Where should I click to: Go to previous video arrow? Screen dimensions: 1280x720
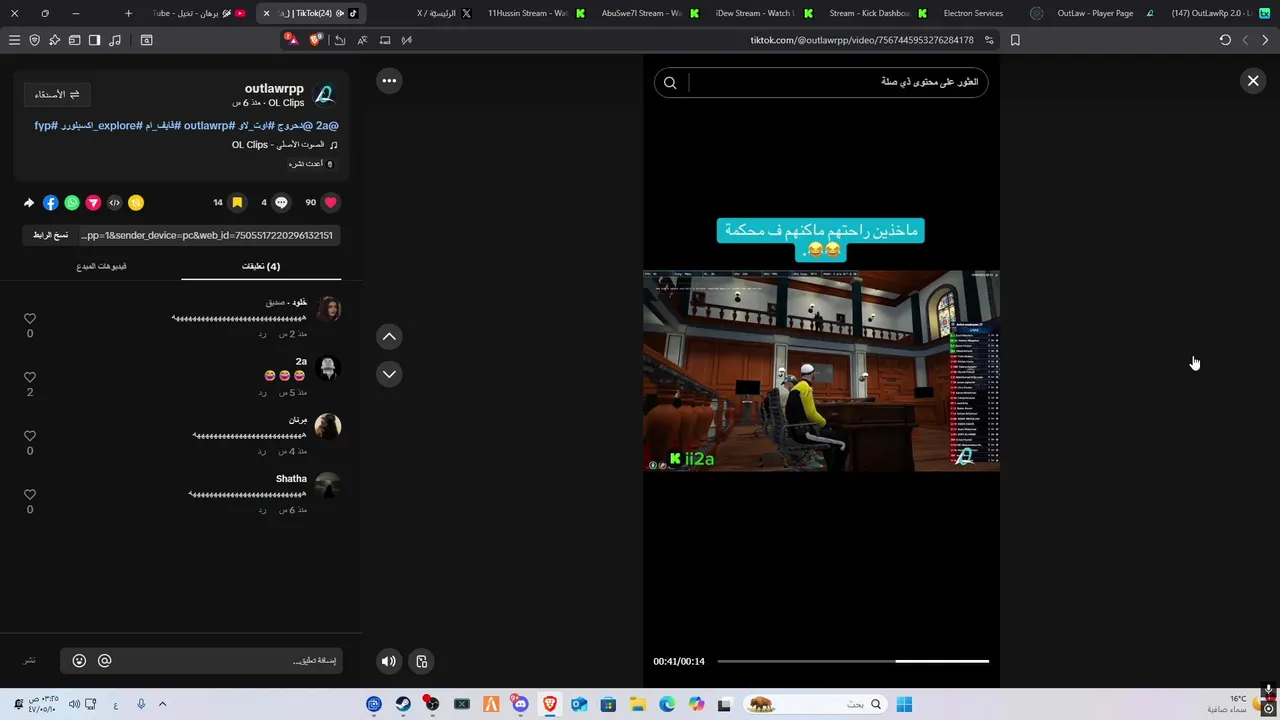tap(389, 337)
